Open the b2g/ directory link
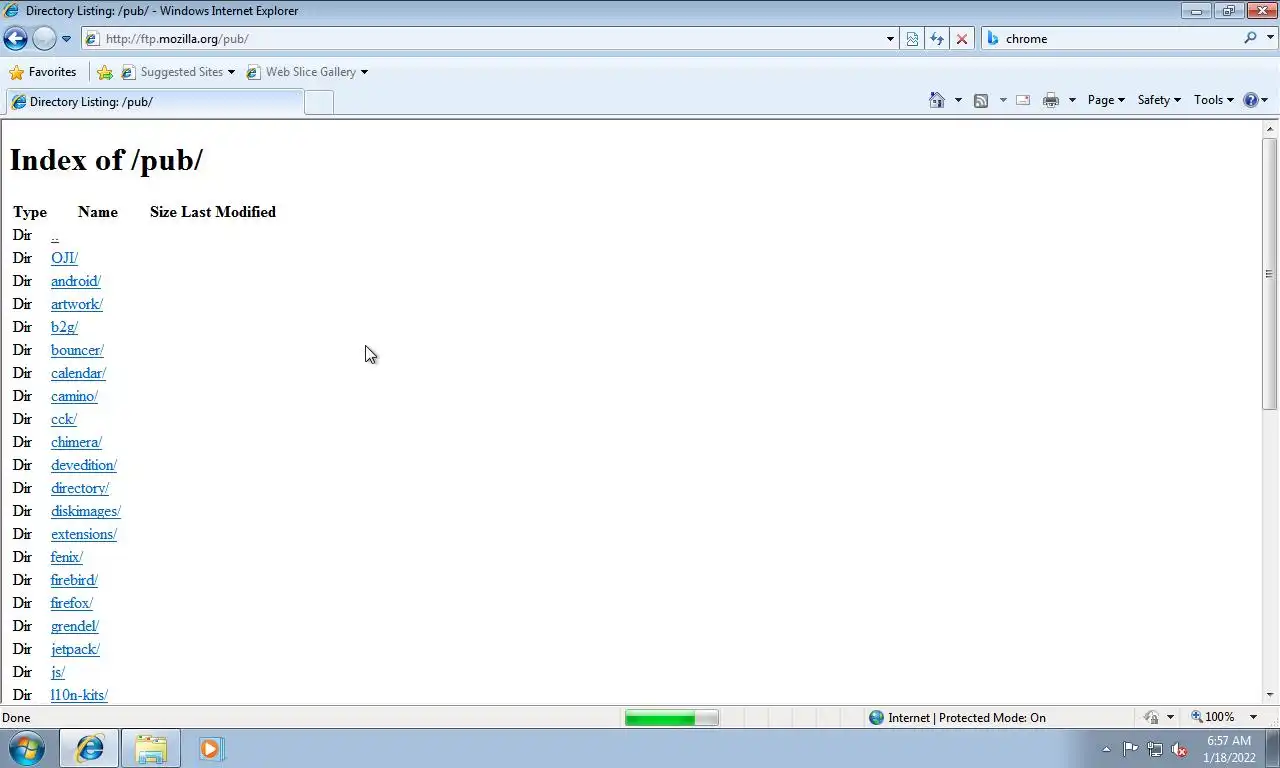The height and width of the screenshot is (768, 1280). click(64, 327)
